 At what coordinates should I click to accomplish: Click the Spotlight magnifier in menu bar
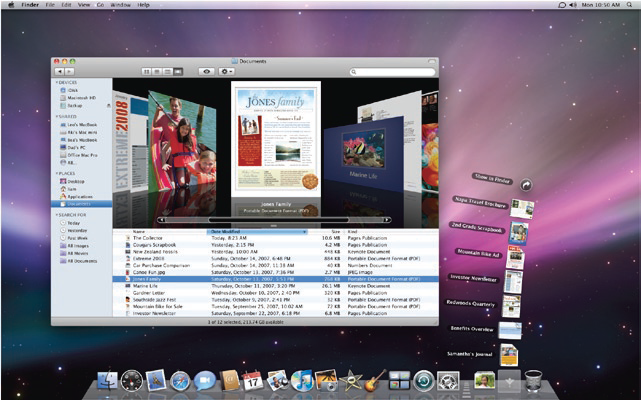[631, 5]
